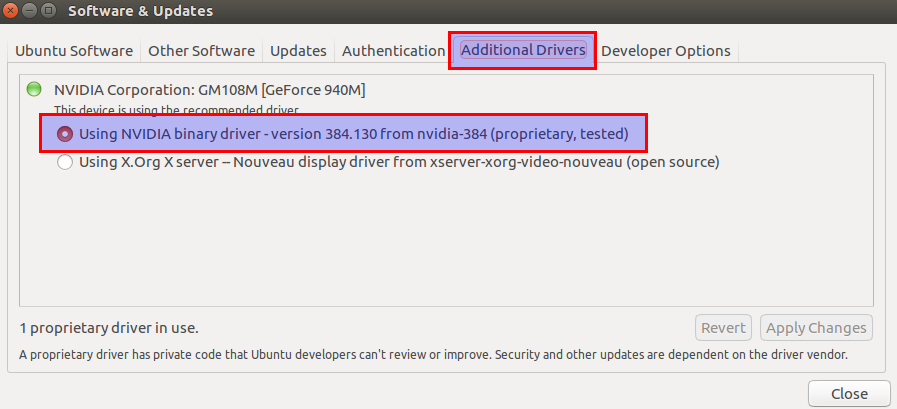The height and width of the screenshot is (409, 897).
Task: Open the Developer Options tab
Action: tap(666, 51)
